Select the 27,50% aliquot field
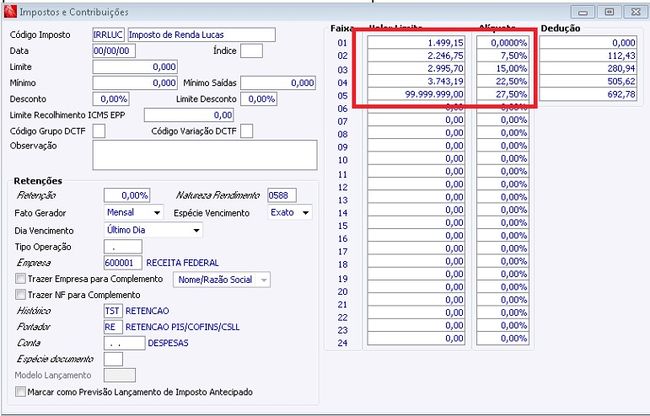Image resolution: width=650 pixels, height=416 pixels. click(502, 94)
